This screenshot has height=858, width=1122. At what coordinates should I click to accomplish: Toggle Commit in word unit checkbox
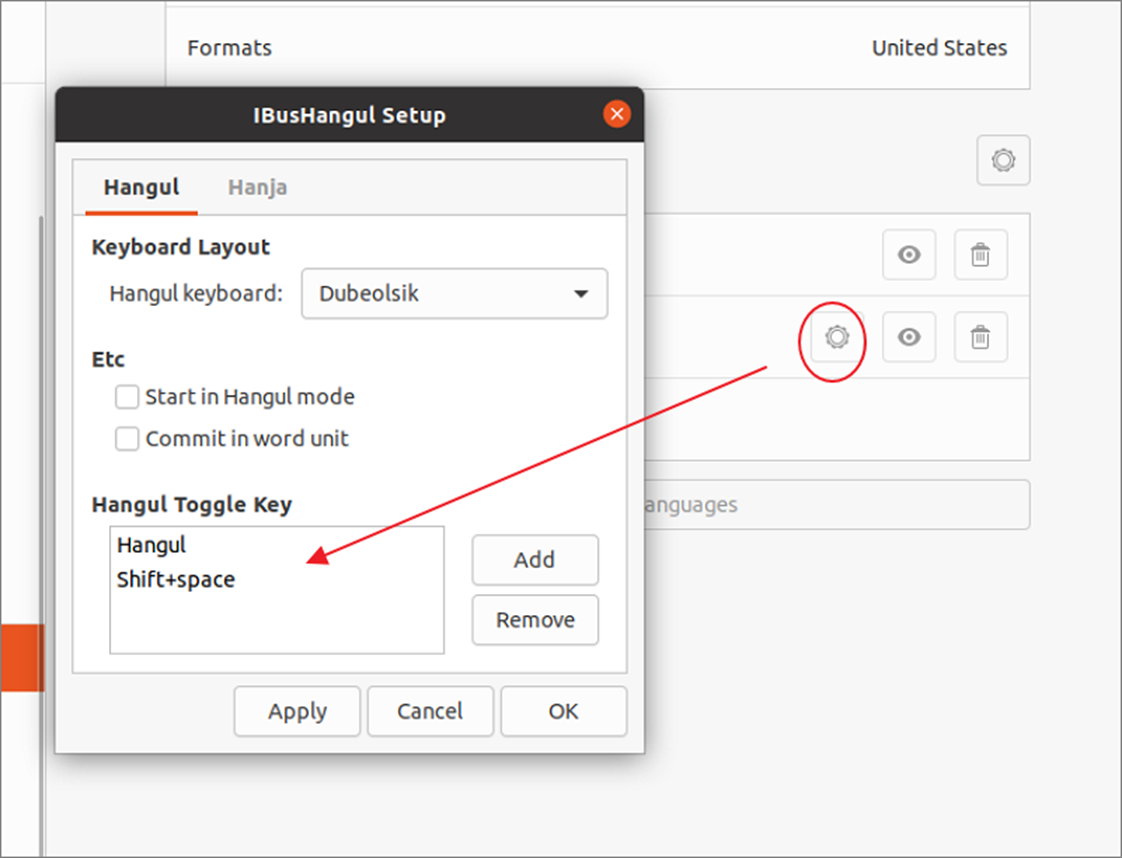[x=127, y=439]
